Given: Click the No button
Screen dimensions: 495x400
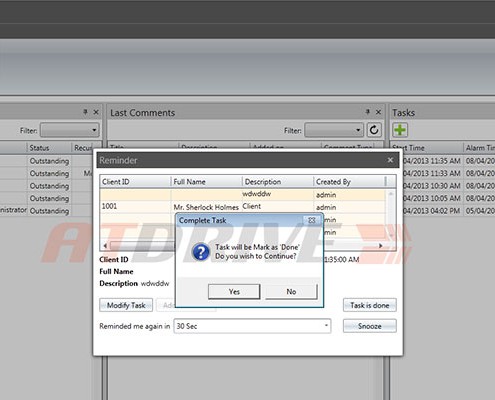Looking at the screenshot, I should pos(291,292).
